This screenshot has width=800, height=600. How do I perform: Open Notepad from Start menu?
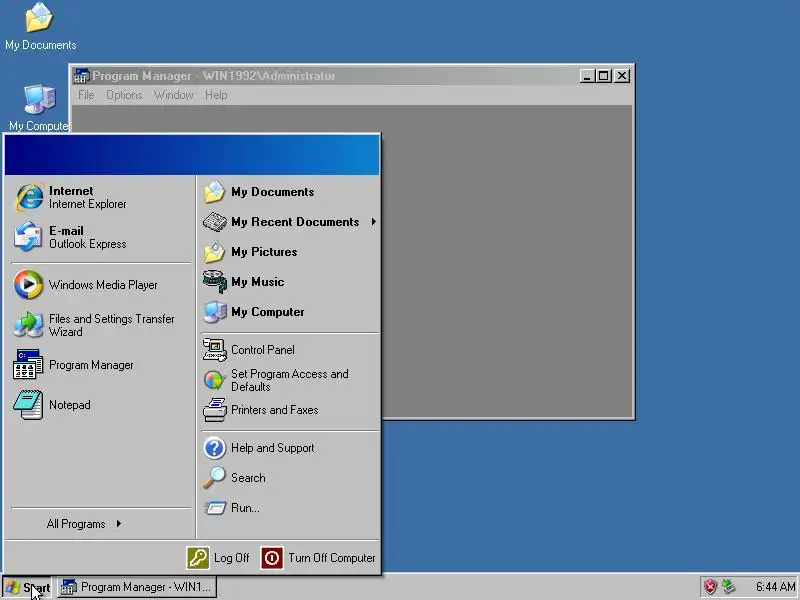(101, 405)
